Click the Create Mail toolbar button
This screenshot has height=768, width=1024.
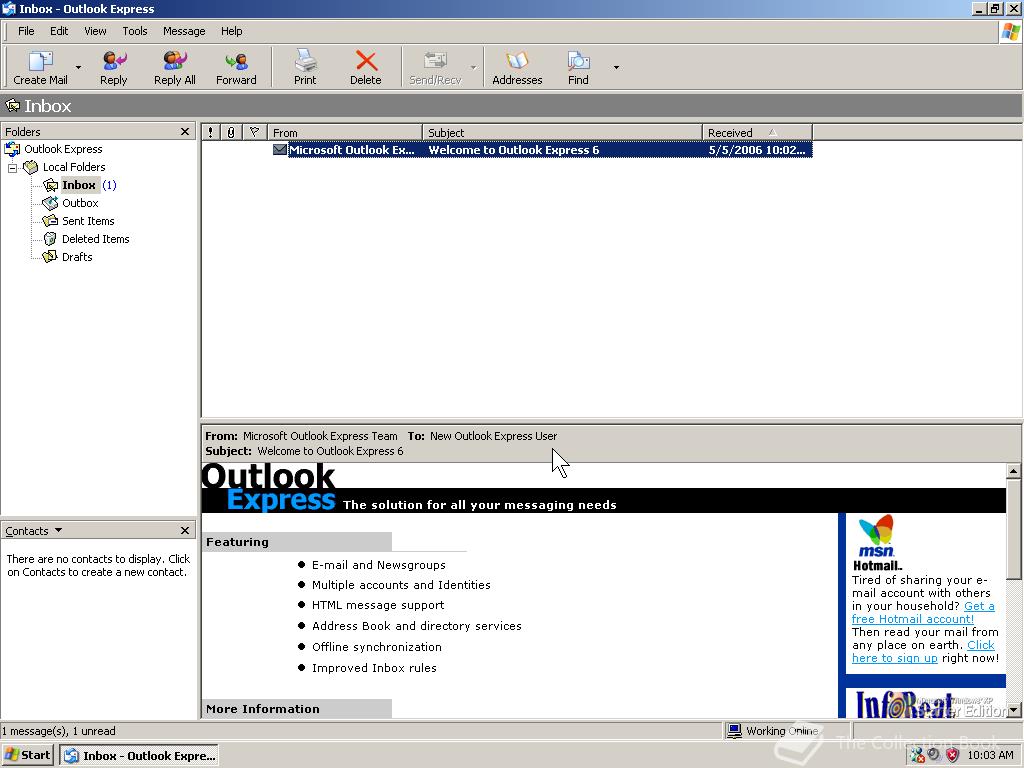40,67
